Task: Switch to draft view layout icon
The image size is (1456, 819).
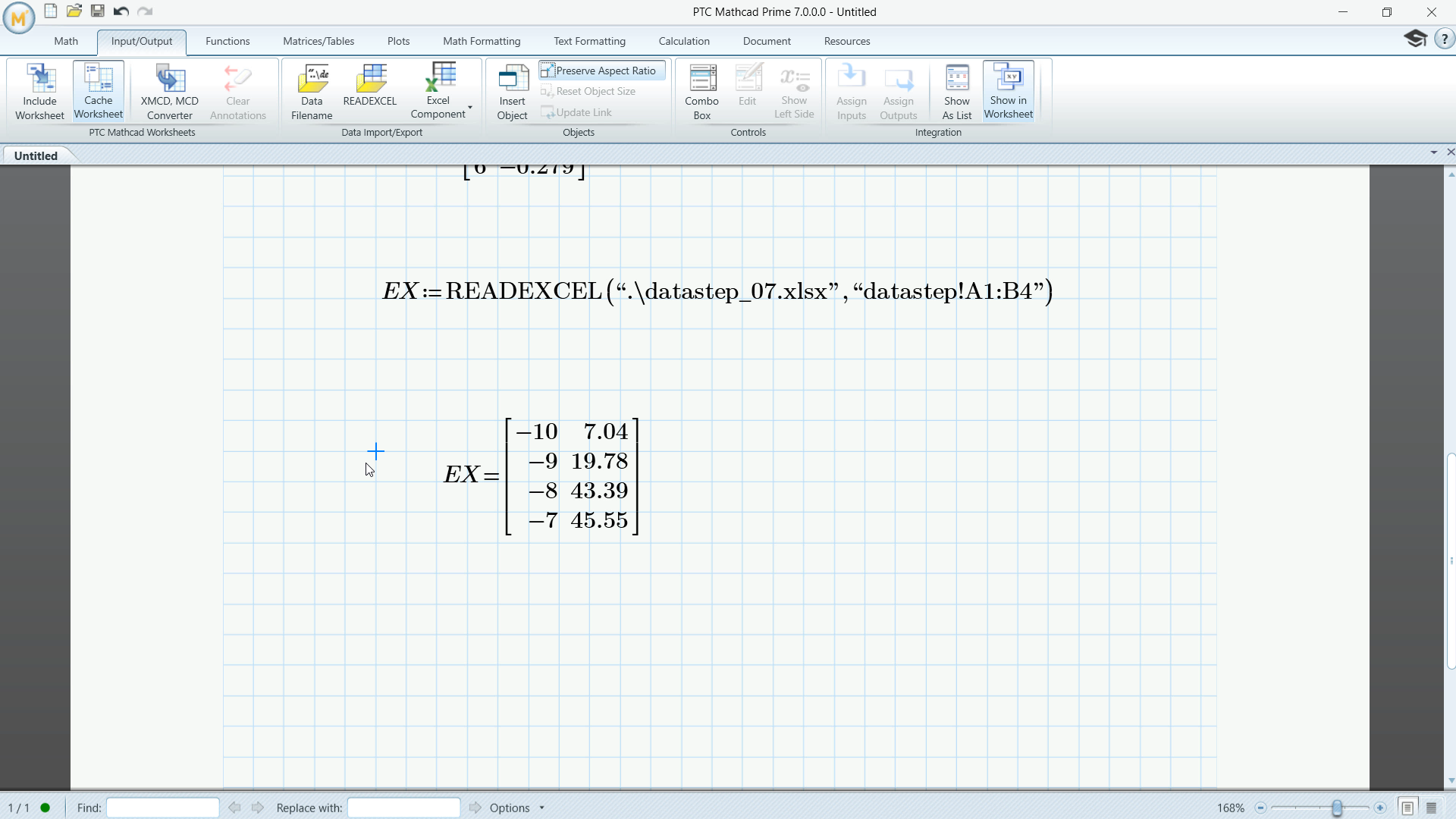Action: [1432, 808]
